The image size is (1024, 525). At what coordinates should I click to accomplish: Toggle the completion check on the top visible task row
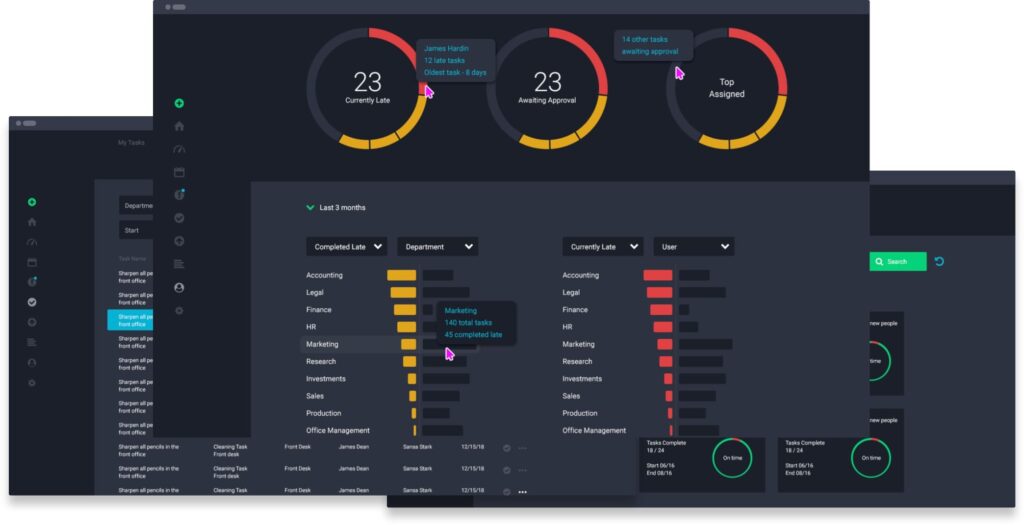pos(507,447)
